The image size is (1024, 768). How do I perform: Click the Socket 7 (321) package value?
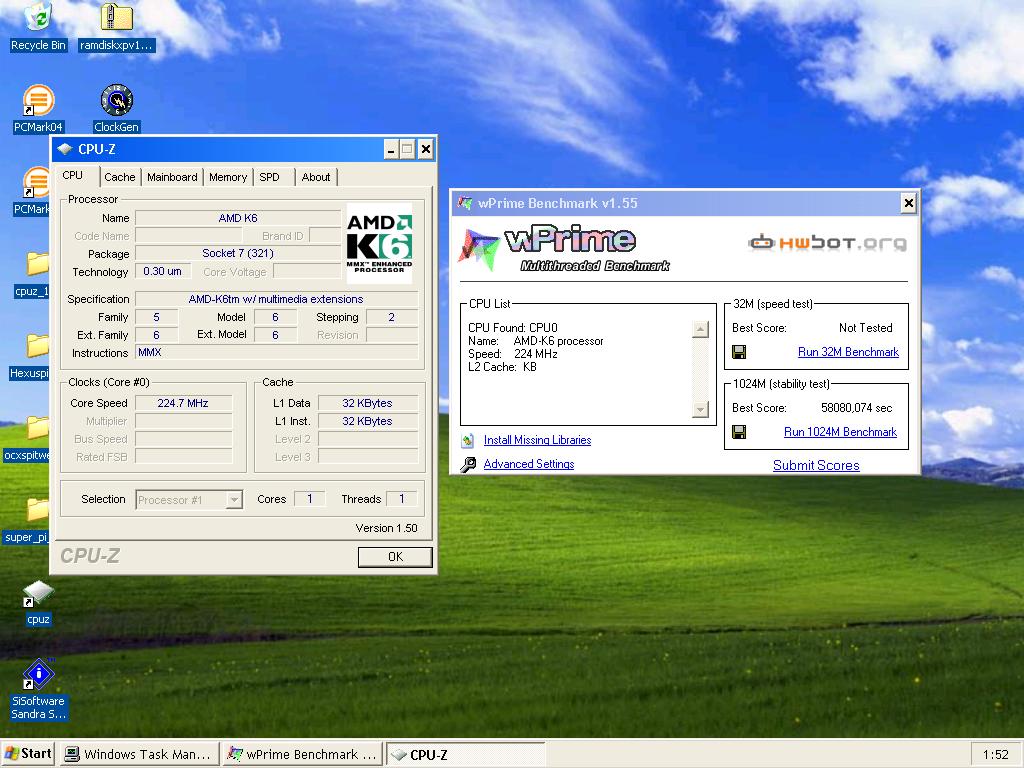(x=238, y=253)
